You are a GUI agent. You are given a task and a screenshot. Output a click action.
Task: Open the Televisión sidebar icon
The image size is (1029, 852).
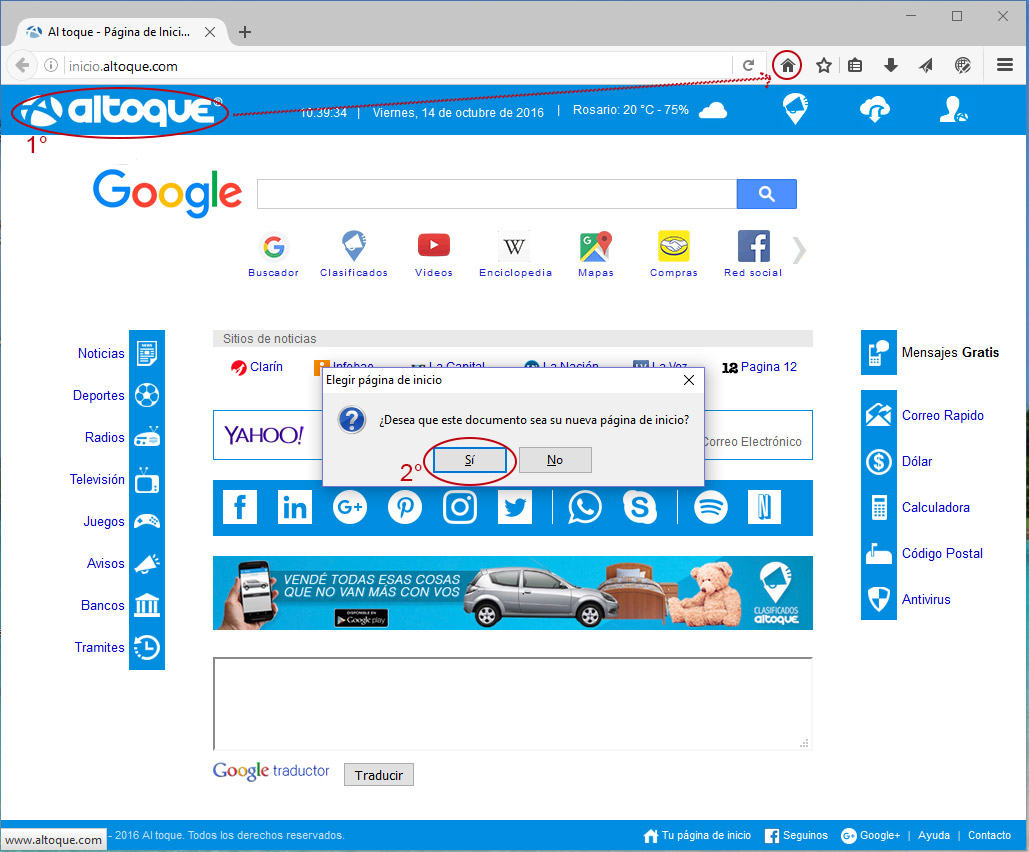[146, 480]
